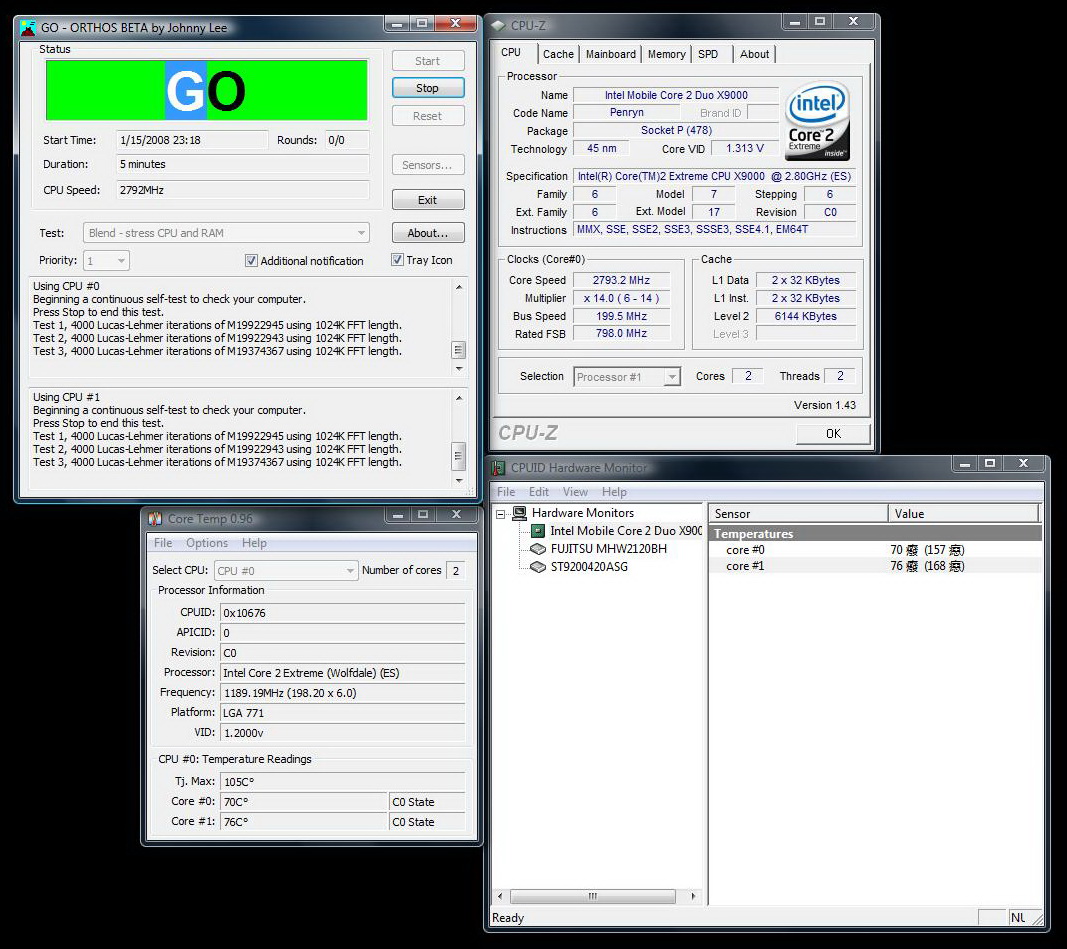
Task: Click the Reset button in ORTHOS
Action: pyautogui.click(x=427, y=116)
